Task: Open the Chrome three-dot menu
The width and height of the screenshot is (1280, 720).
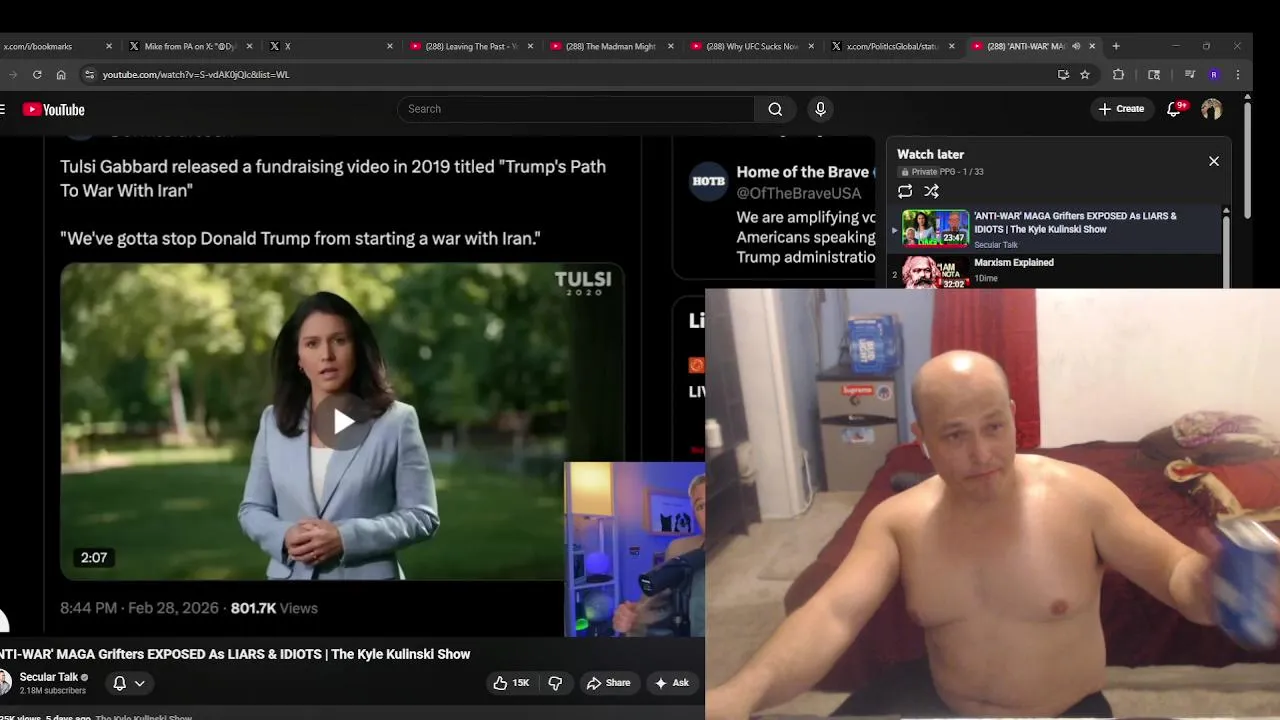Action: click(x=1238, y=74)
